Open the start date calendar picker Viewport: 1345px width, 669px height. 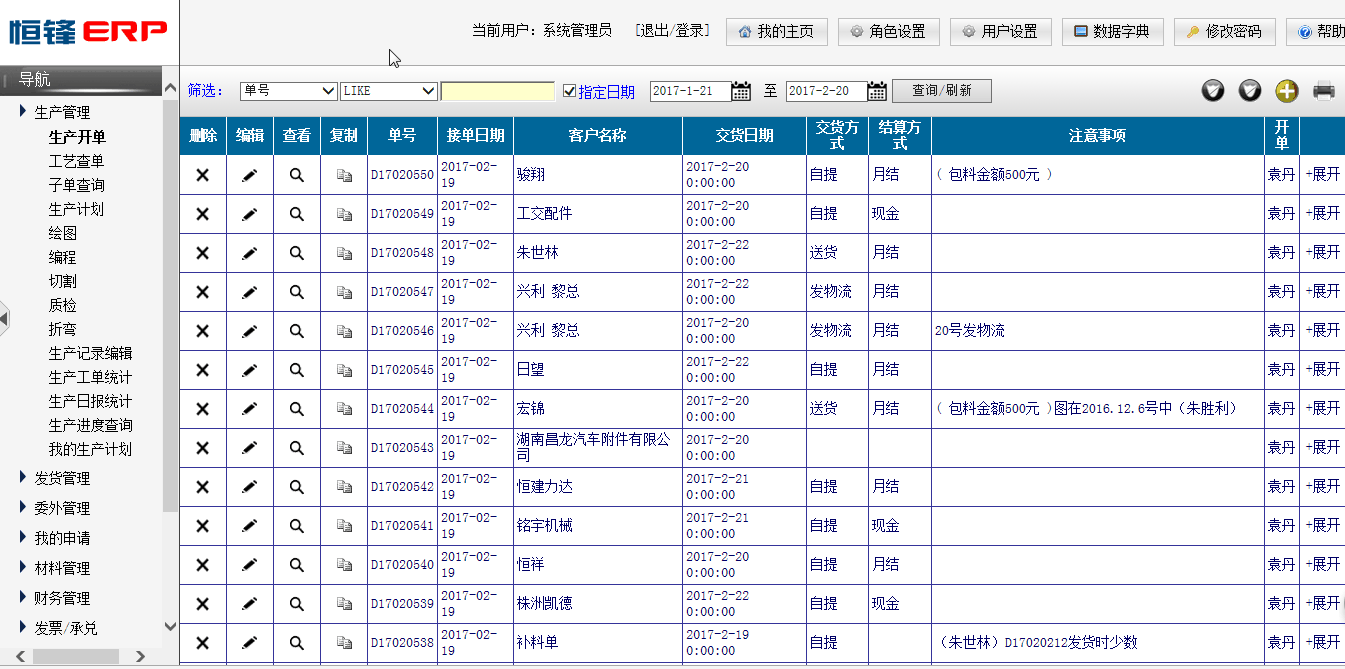(x=741, y=91)
